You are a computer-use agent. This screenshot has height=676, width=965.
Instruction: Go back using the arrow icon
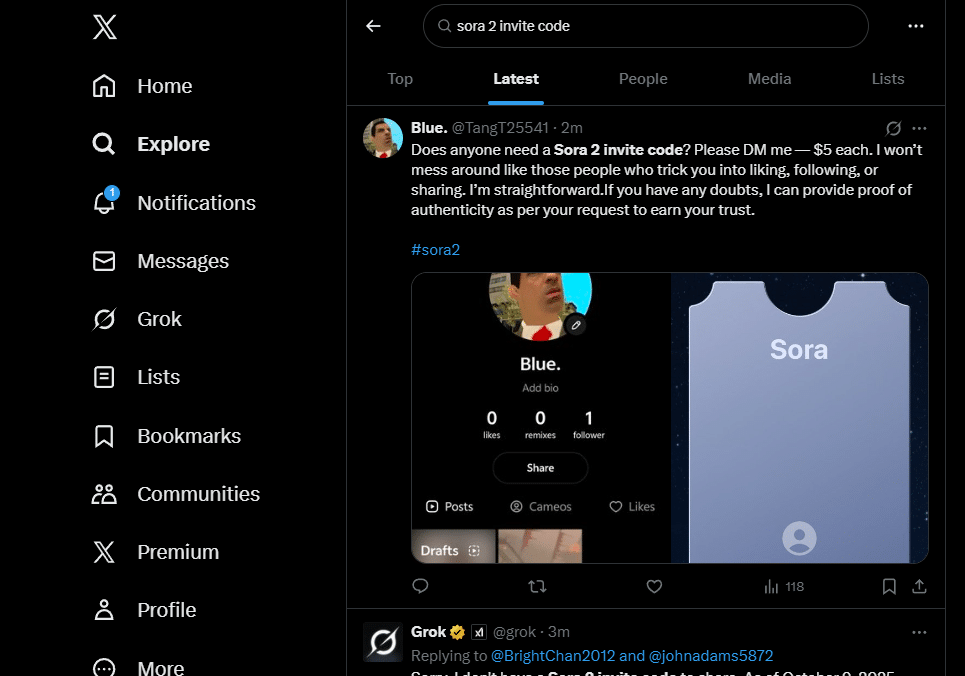374,26
